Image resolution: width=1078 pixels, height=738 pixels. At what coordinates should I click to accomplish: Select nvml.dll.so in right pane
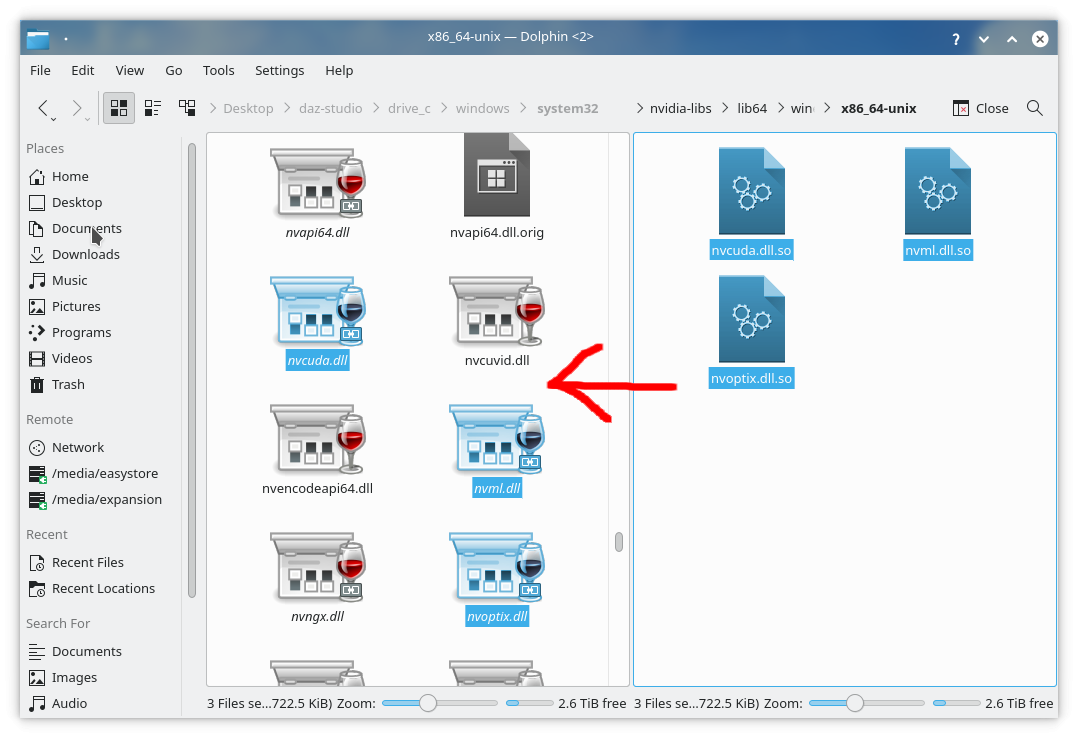[938, 191]
